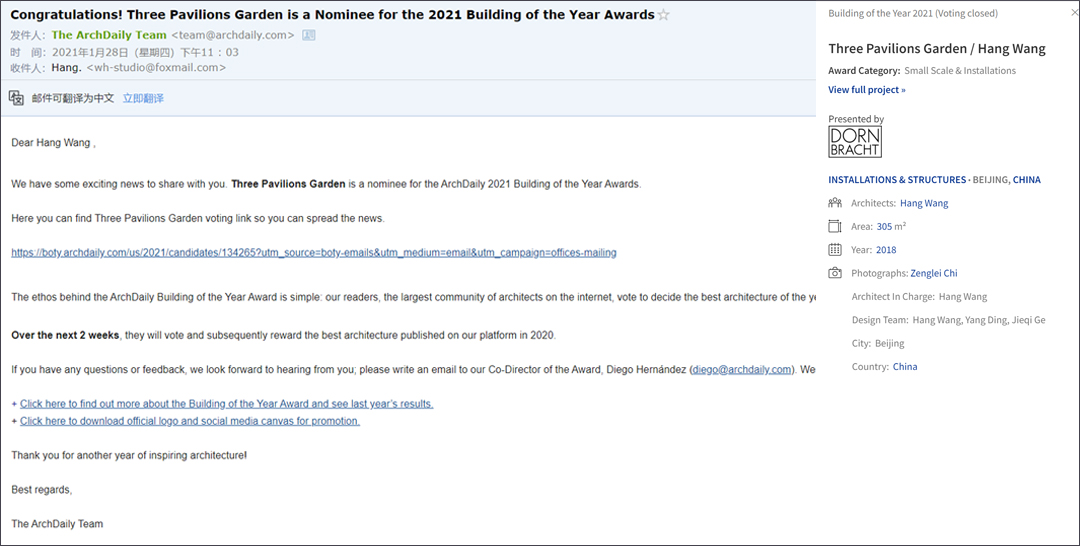Click Building of the Year 2021 (Voting closed) text
The height and width of the screenshot is (546, 1080).
pos(913,13)
